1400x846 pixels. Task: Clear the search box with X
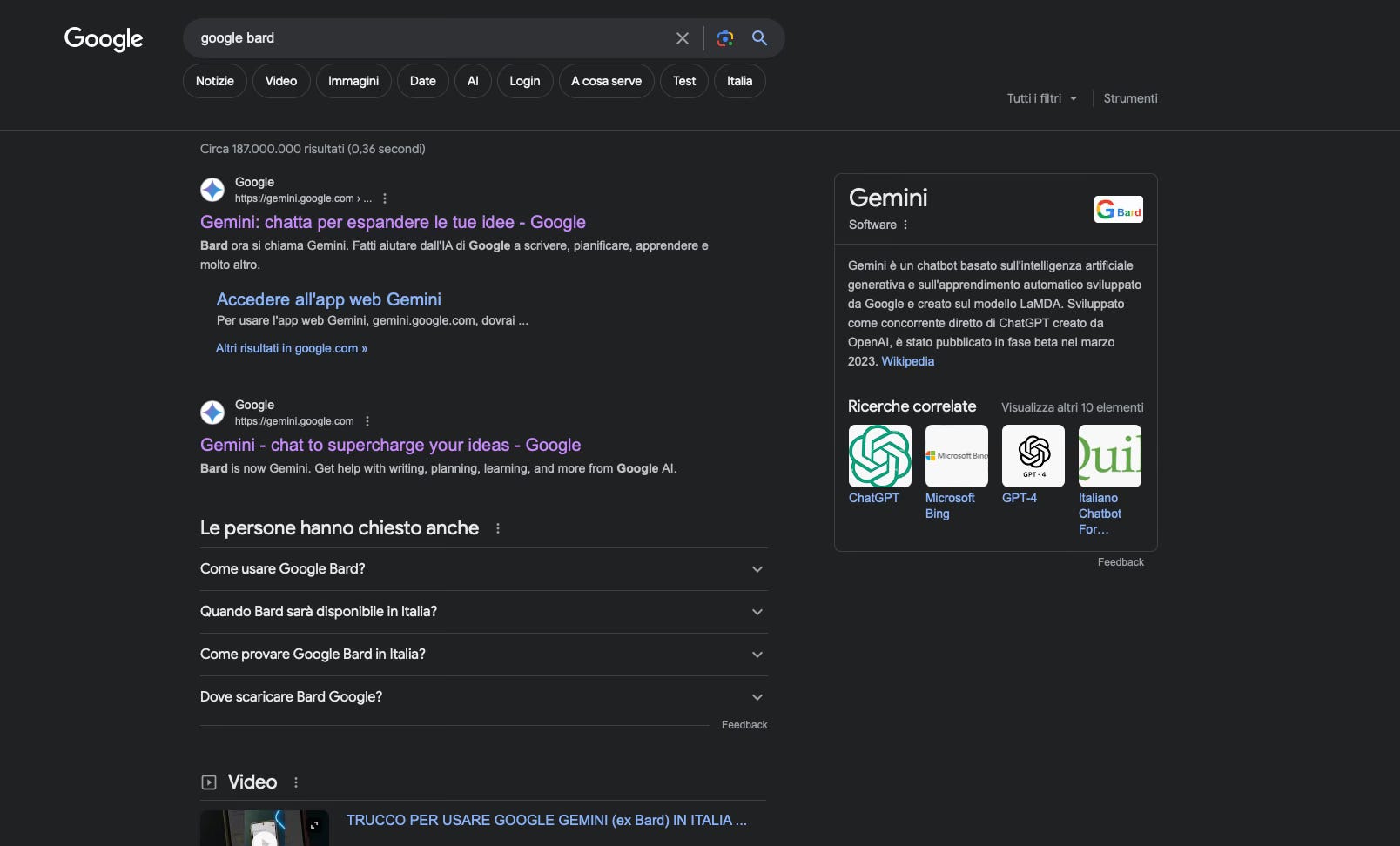point(683,38)
